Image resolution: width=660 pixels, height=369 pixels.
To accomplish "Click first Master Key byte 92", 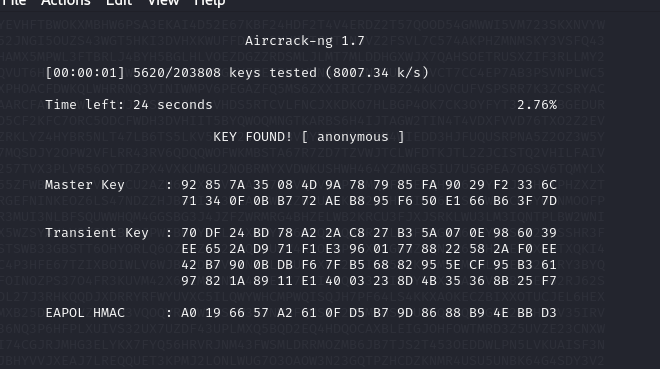I will (x=189, y=185).
